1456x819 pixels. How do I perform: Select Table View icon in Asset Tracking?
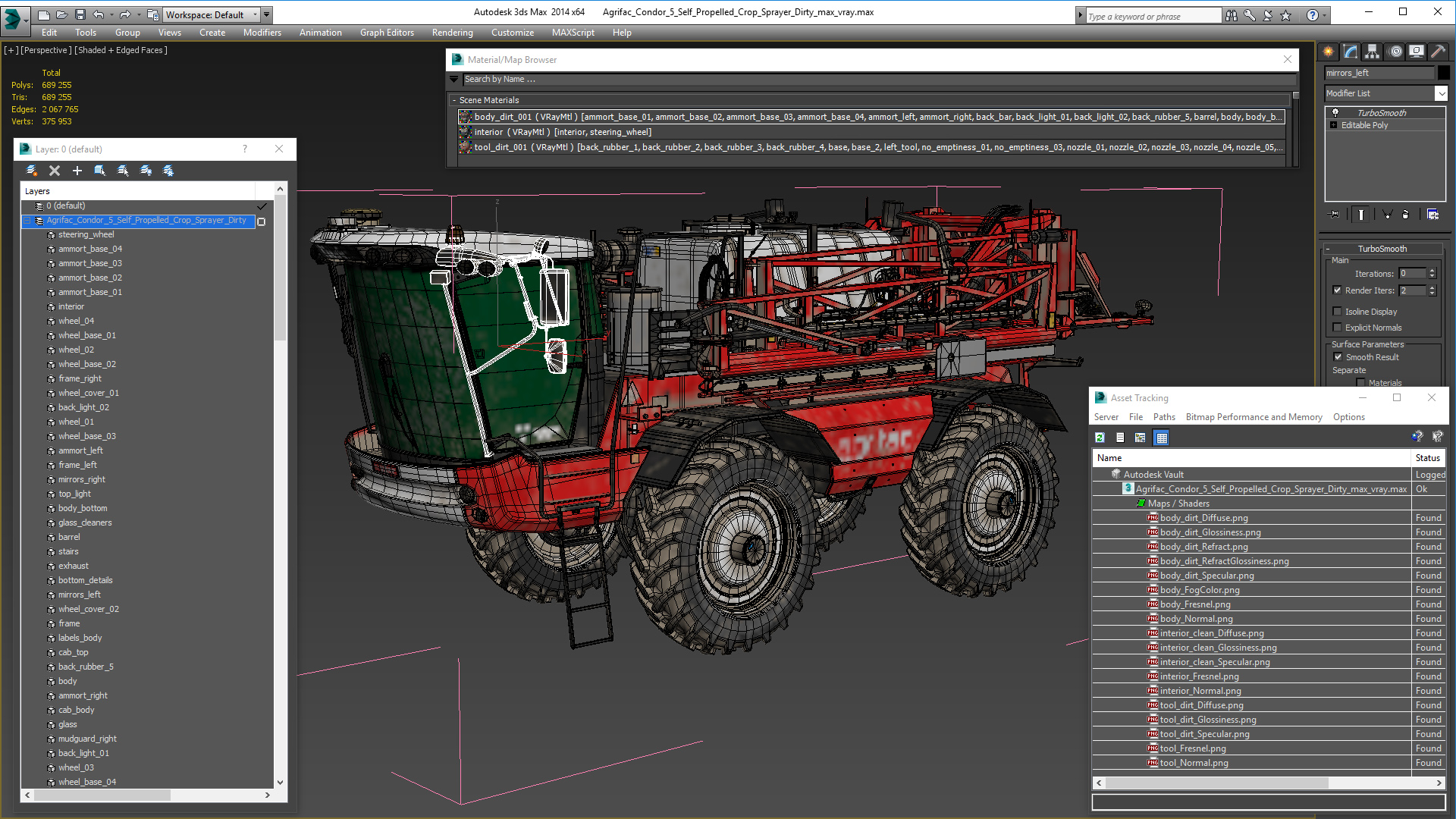tap(1161, 438)
